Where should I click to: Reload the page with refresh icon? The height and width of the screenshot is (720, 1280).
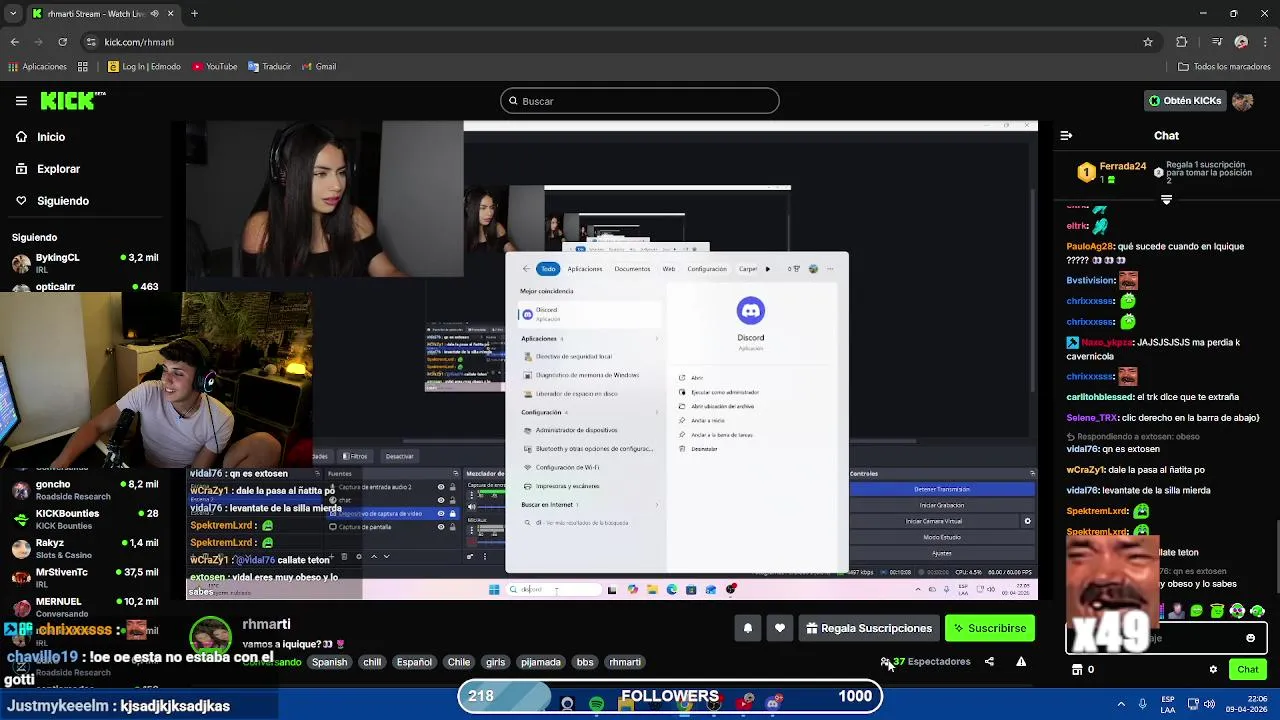point(62,42)
